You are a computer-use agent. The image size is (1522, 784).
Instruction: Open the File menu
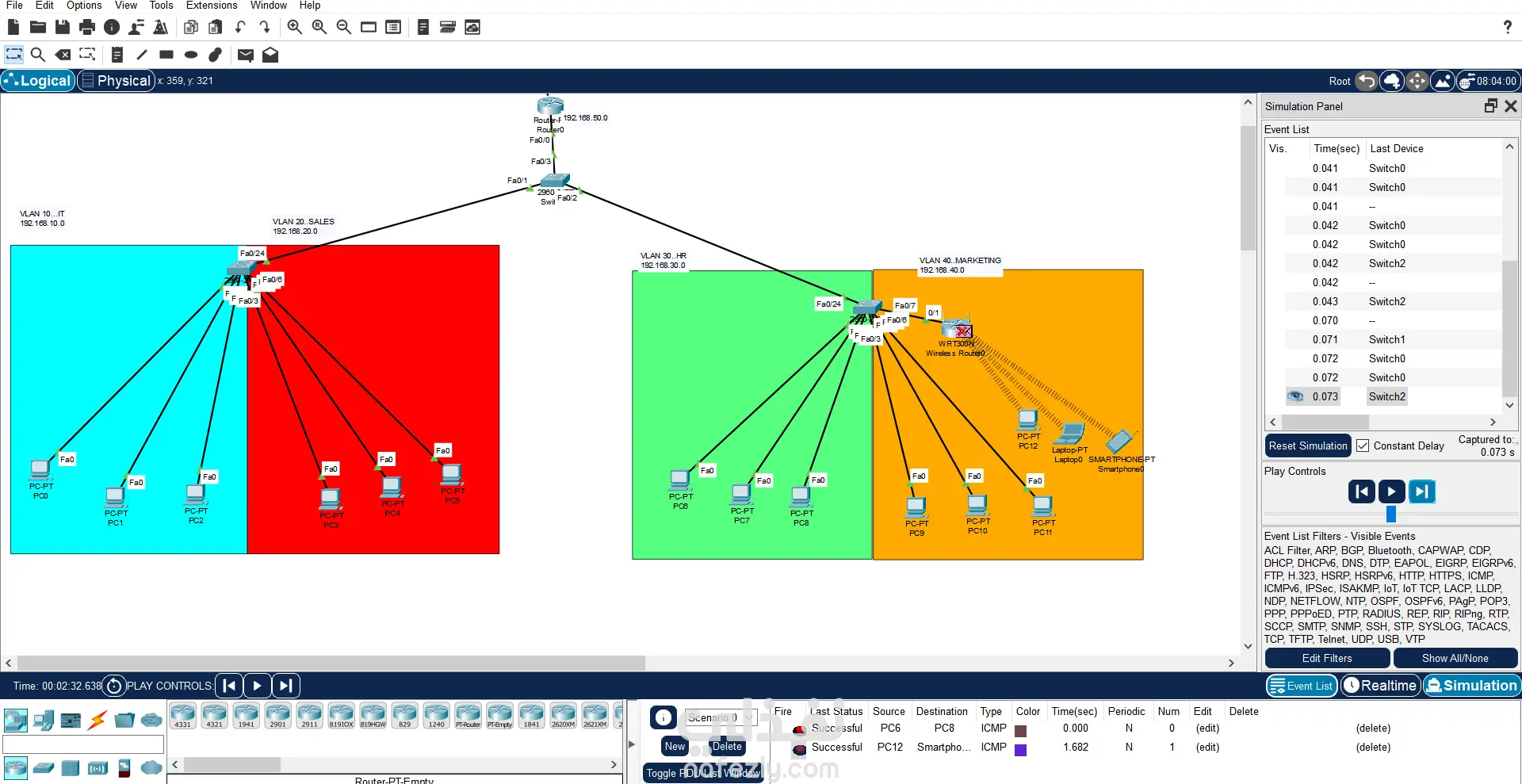tap(14, 6)
